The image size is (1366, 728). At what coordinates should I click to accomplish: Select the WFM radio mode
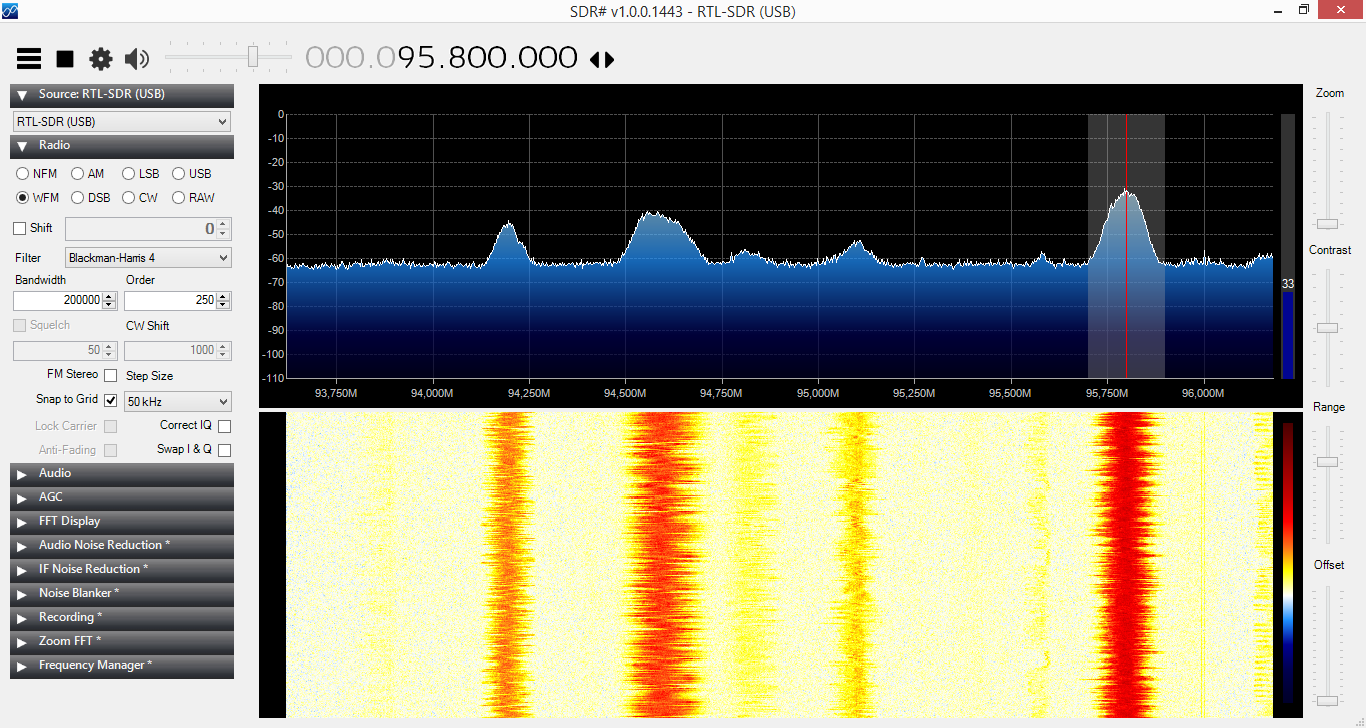pos(23,198)
